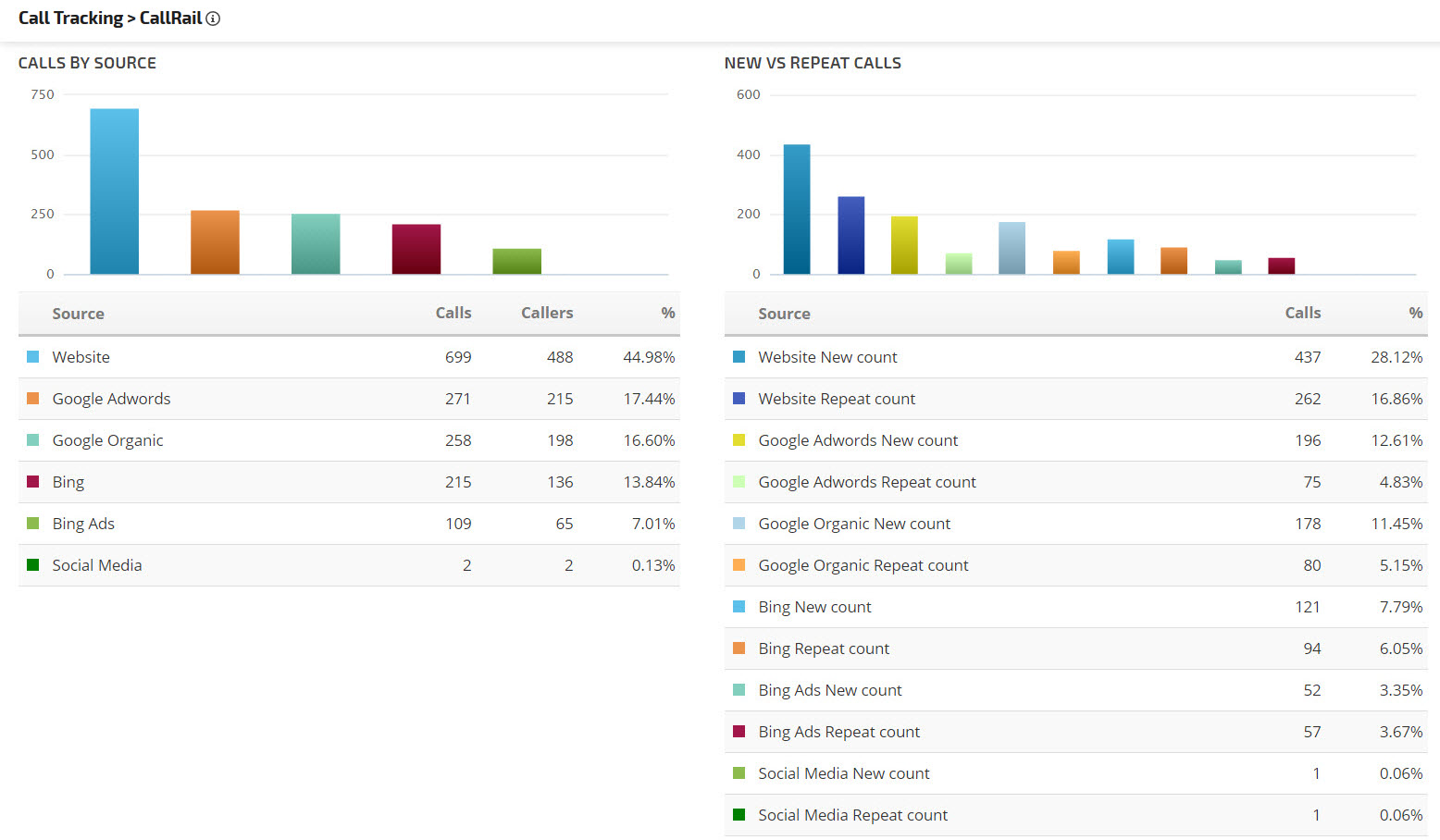1440x840 pixels.
Task: Sort New vs Repeat table by Source
Action: 784,314
